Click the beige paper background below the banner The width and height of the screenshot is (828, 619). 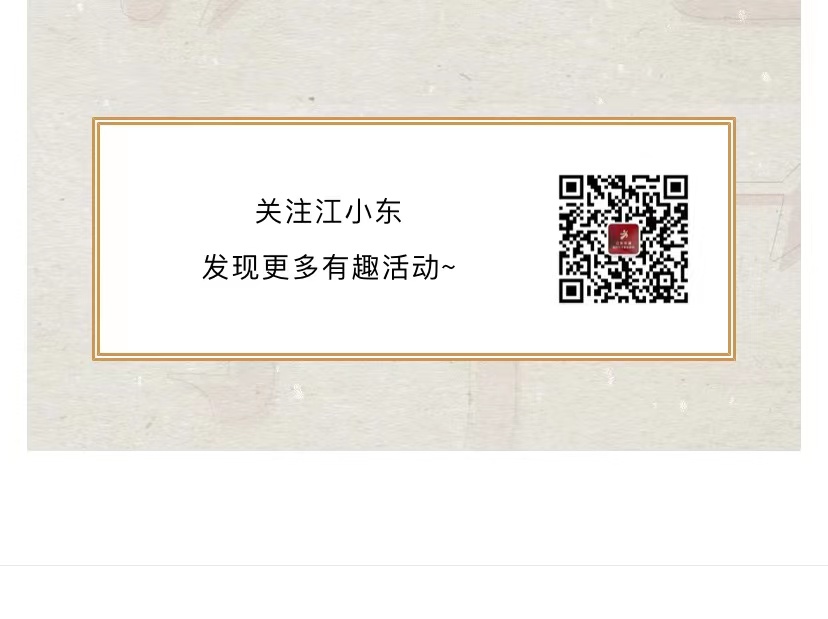click(414, 406)
